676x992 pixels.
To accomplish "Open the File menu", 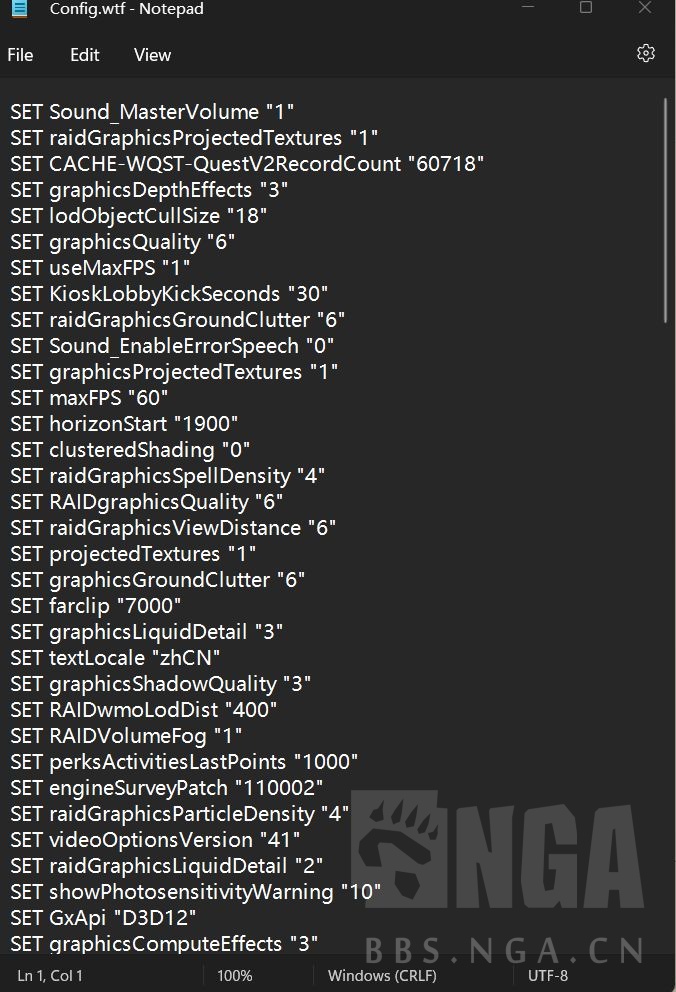I will (20, 55).
